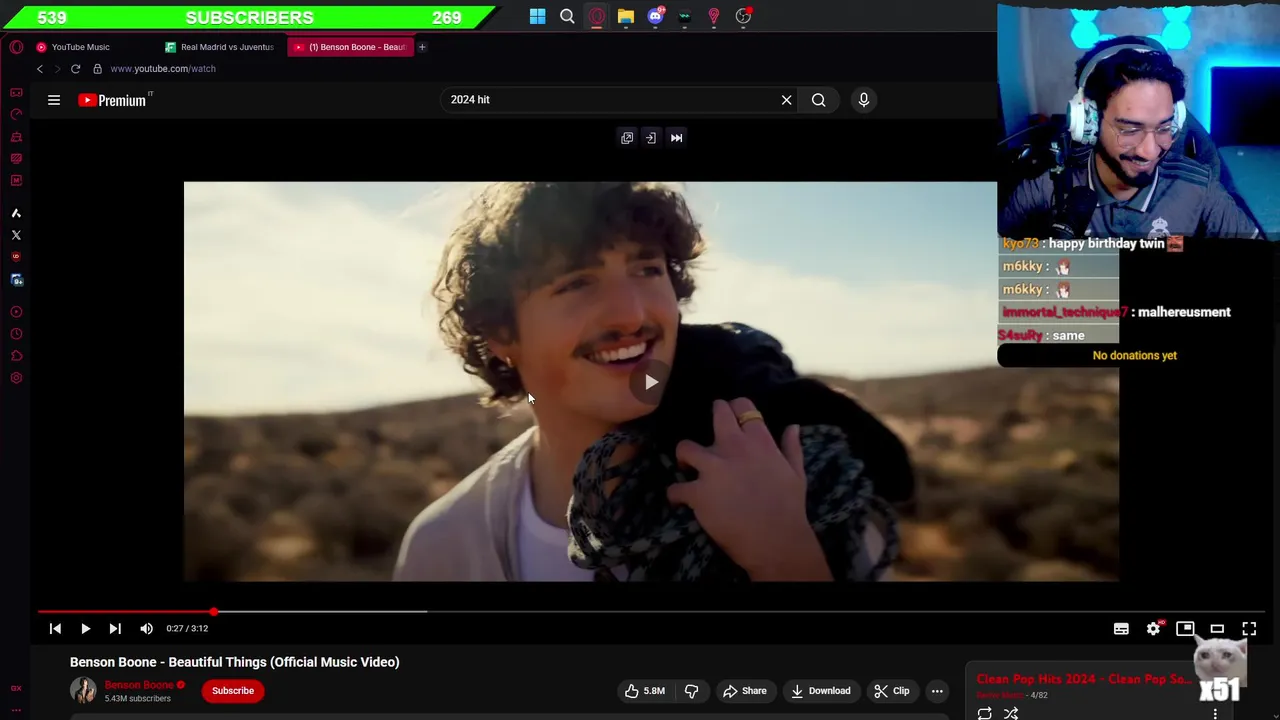Toggle subtitles/closed captions
This screenshot has height=720, width=1280.
point(1121,629)
